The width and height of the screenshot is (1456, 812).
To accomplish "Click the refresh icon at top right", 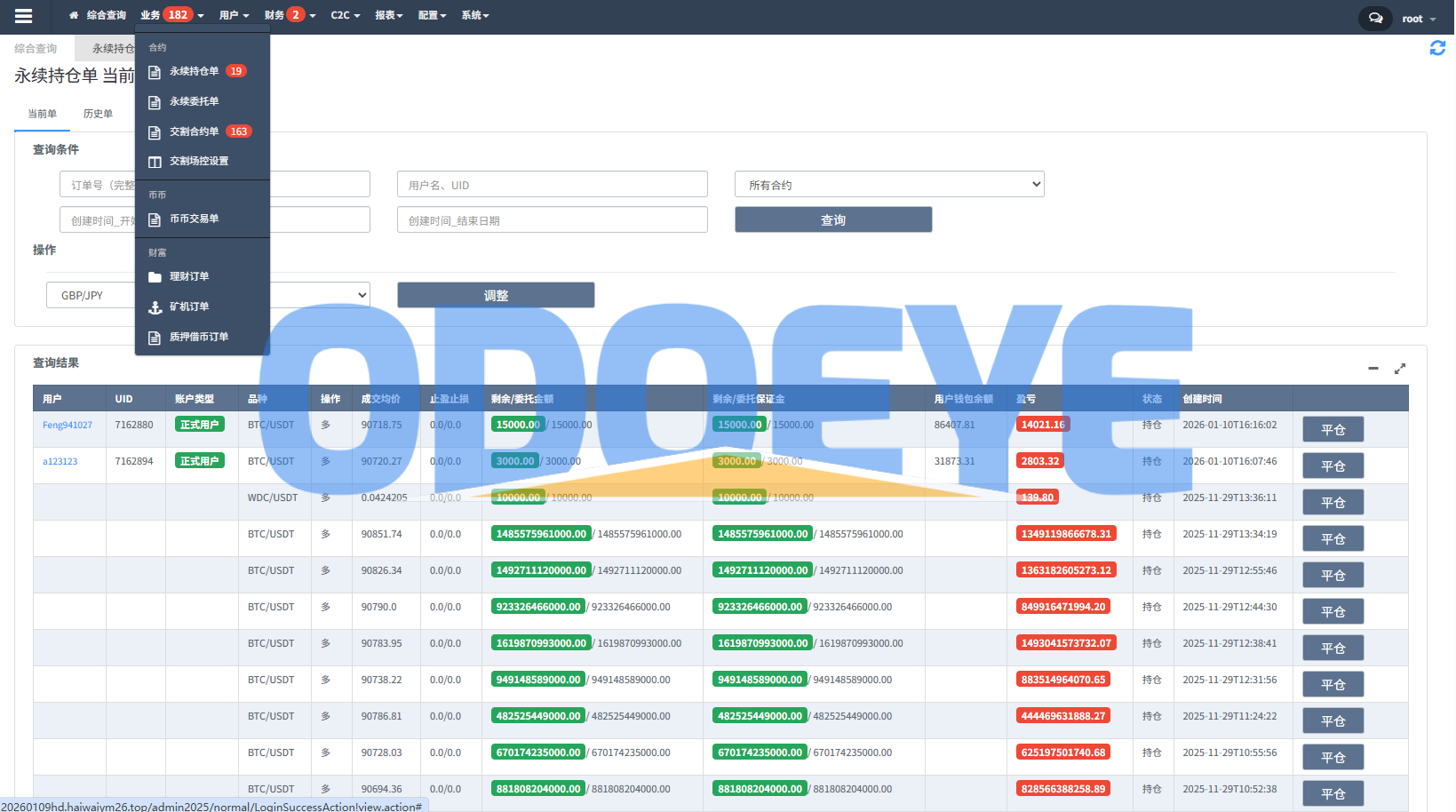I will point(1436,48).
